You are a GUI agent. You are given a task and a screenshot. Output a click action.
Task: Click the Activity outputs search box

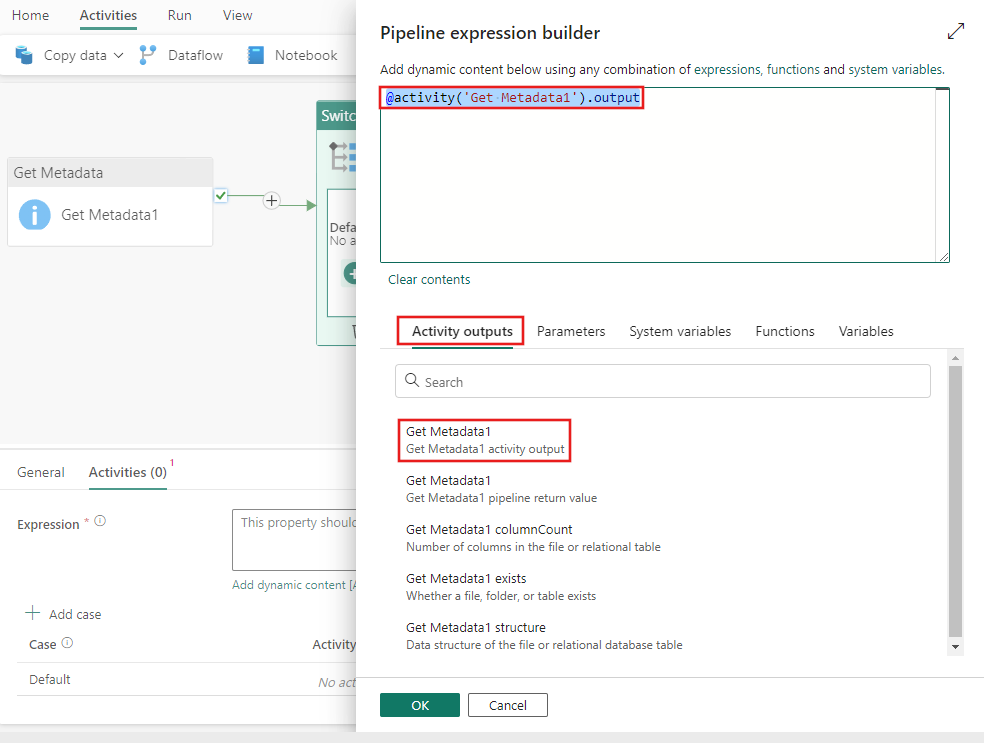pyautogui.click(x=663, y=381)
